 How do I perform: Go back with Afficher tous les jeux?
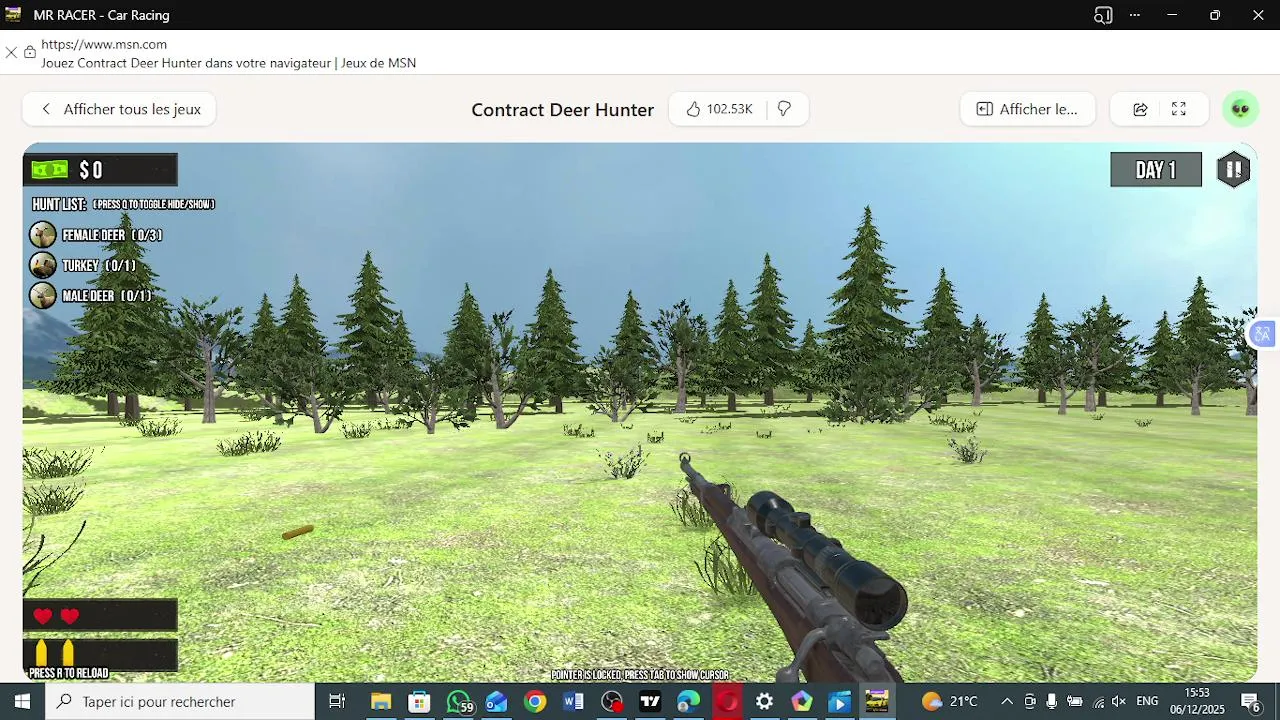pyautogui.click(x=119, y=109)
